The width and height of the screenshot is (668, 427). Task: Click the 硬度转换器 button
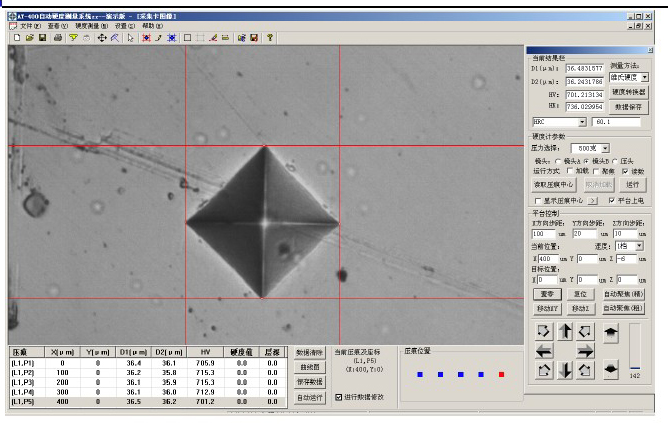pyautogui.click(x=630, y=91)
